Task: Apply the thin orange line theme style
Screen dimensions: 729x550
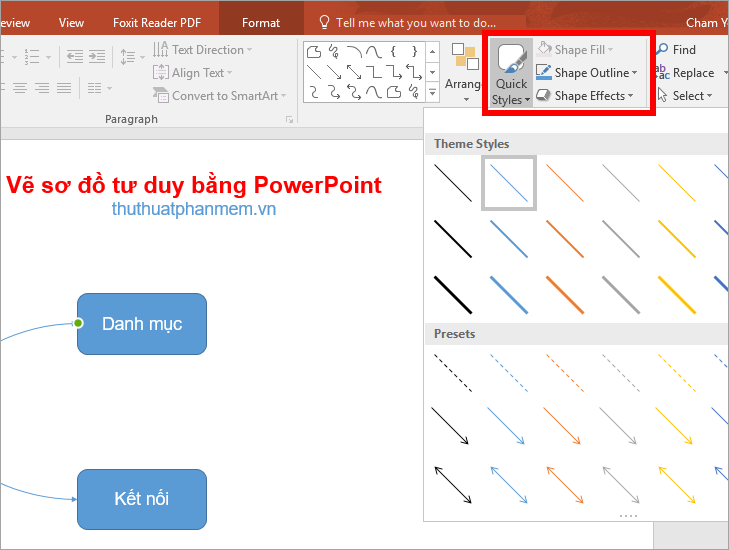Action: pyautogui.click(x=565, y=183)
